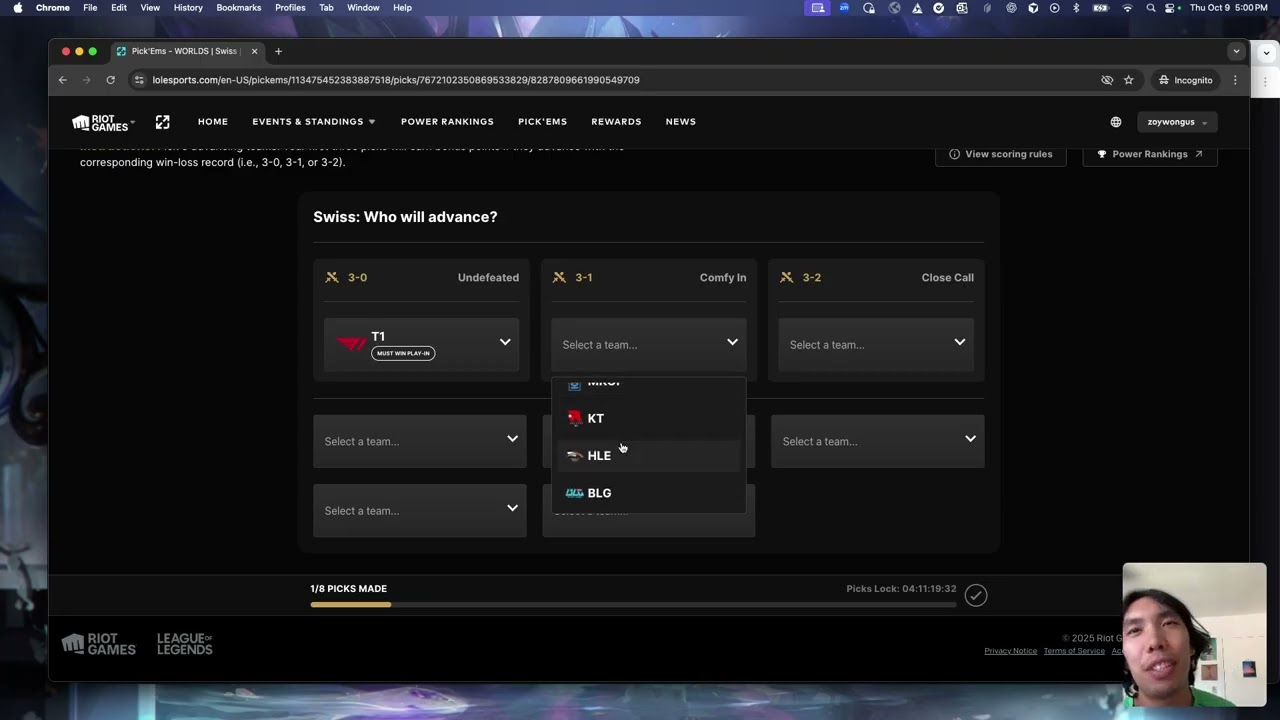Open the Power Rankings external link button
Viewport: 1280px width, 720px height.
1150,154
